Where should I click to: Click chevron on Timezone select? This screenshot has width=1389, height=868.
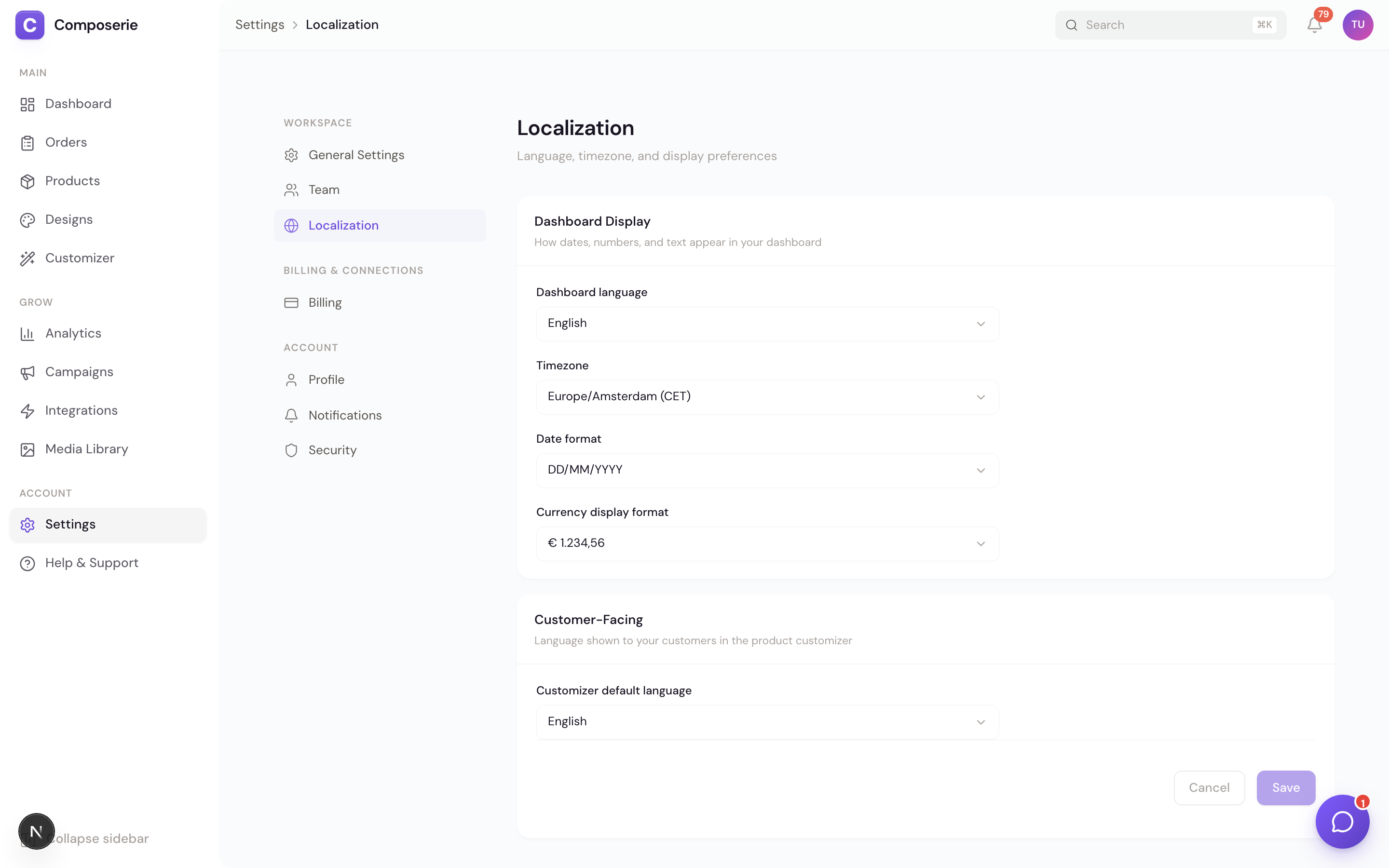coord(980,397)
